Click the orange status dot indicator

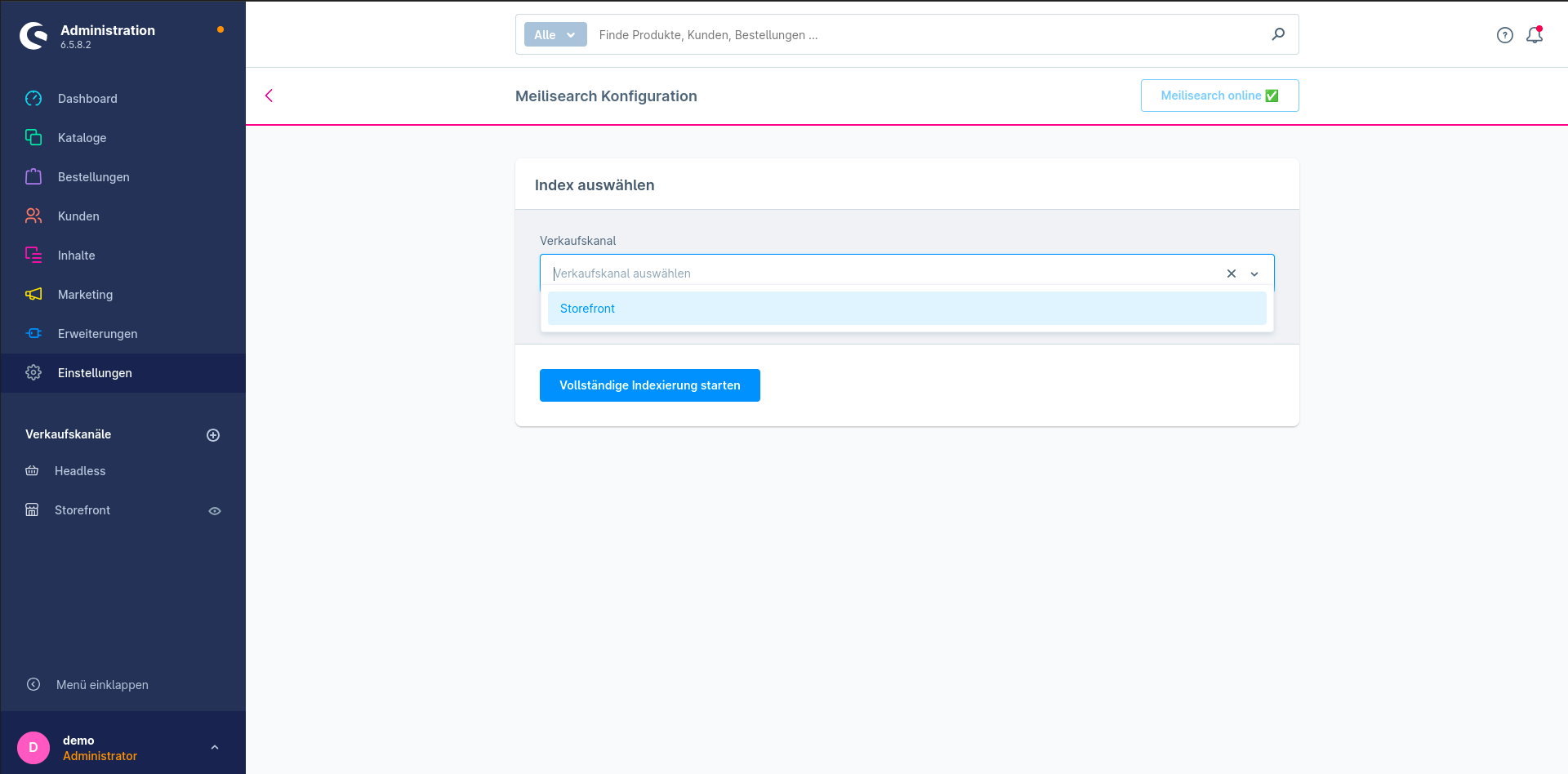[220, 29]
